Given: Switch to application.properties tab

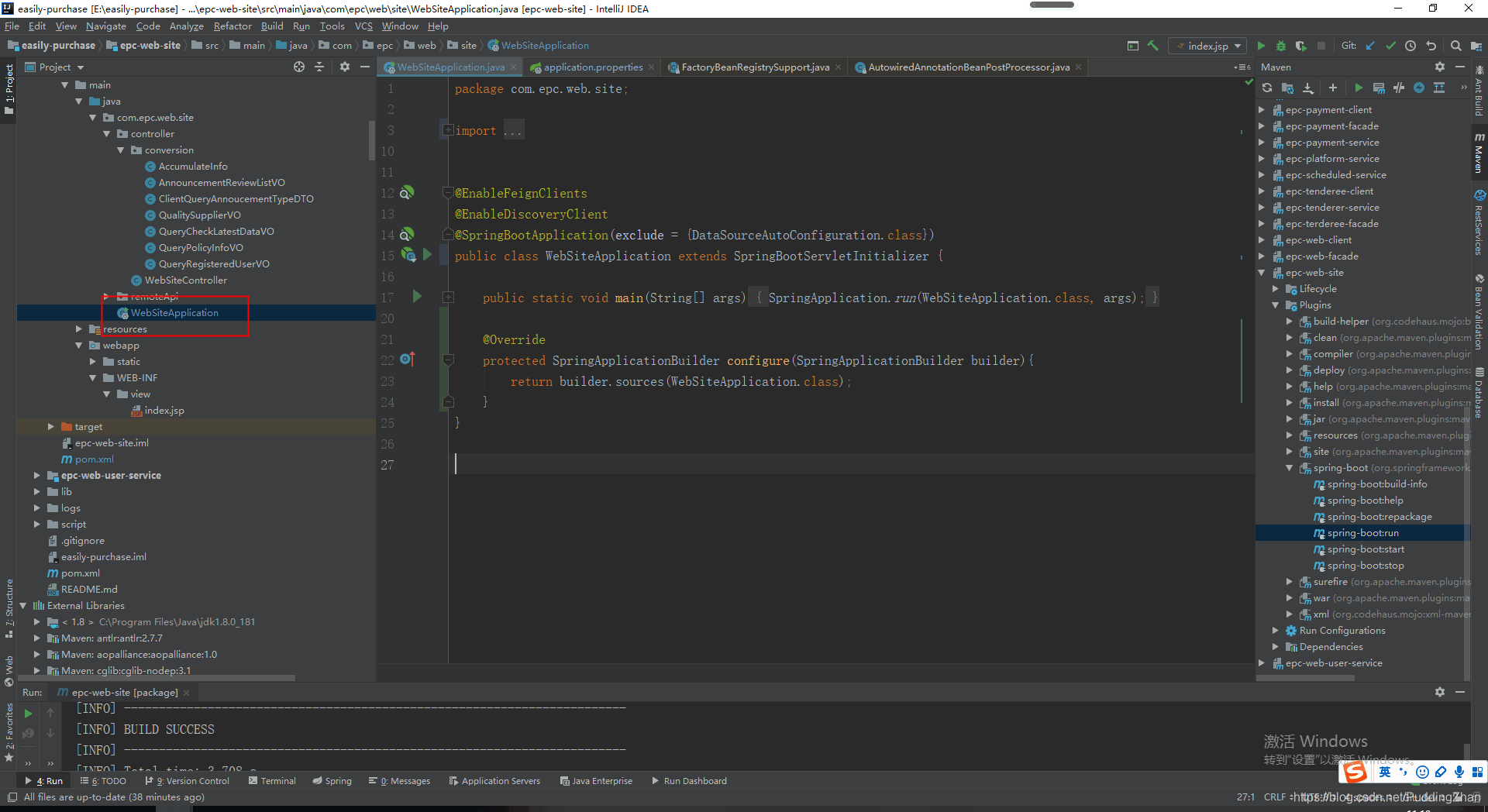Looking at the screenshot, I should pos(593,67).
